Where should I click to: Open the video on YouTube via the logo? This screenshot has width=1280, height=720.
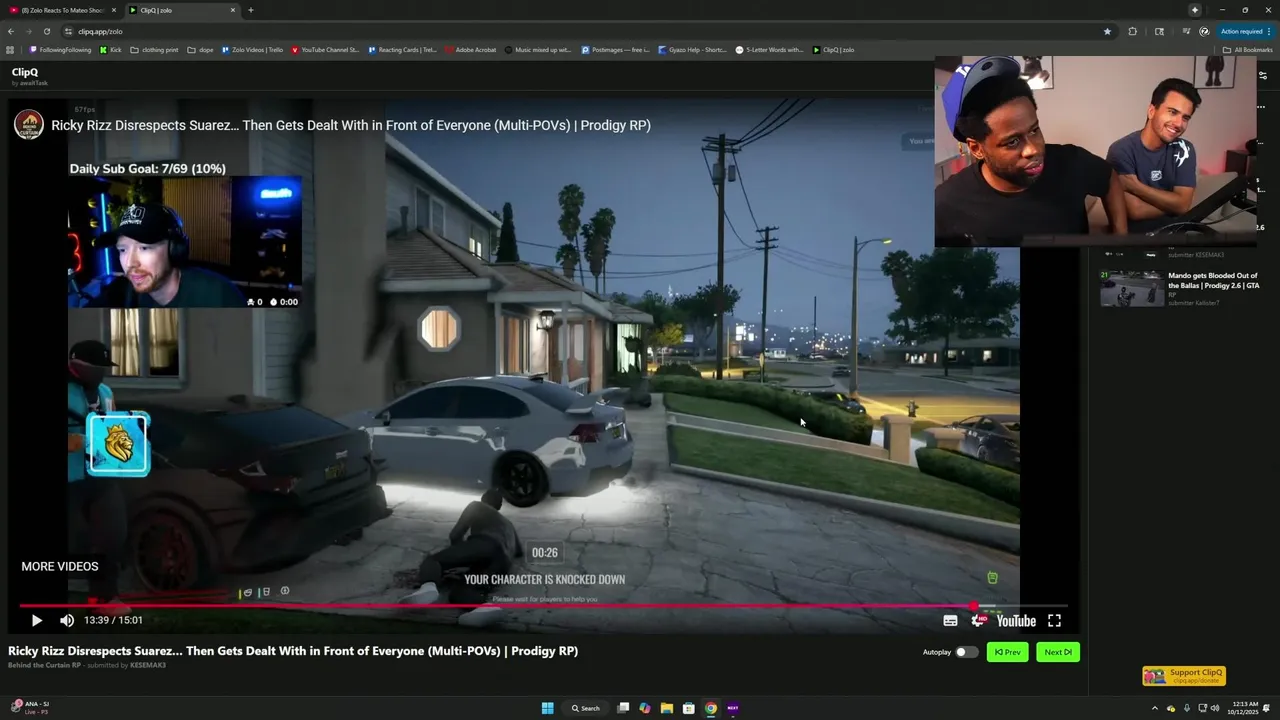(1016, 621)
